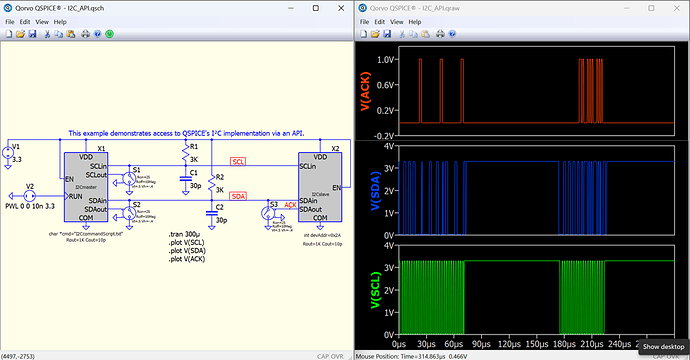The height and width of the screenshot is (360, 690).
Task: Select capacitor C2 symbol
Action: pos(212,213)
